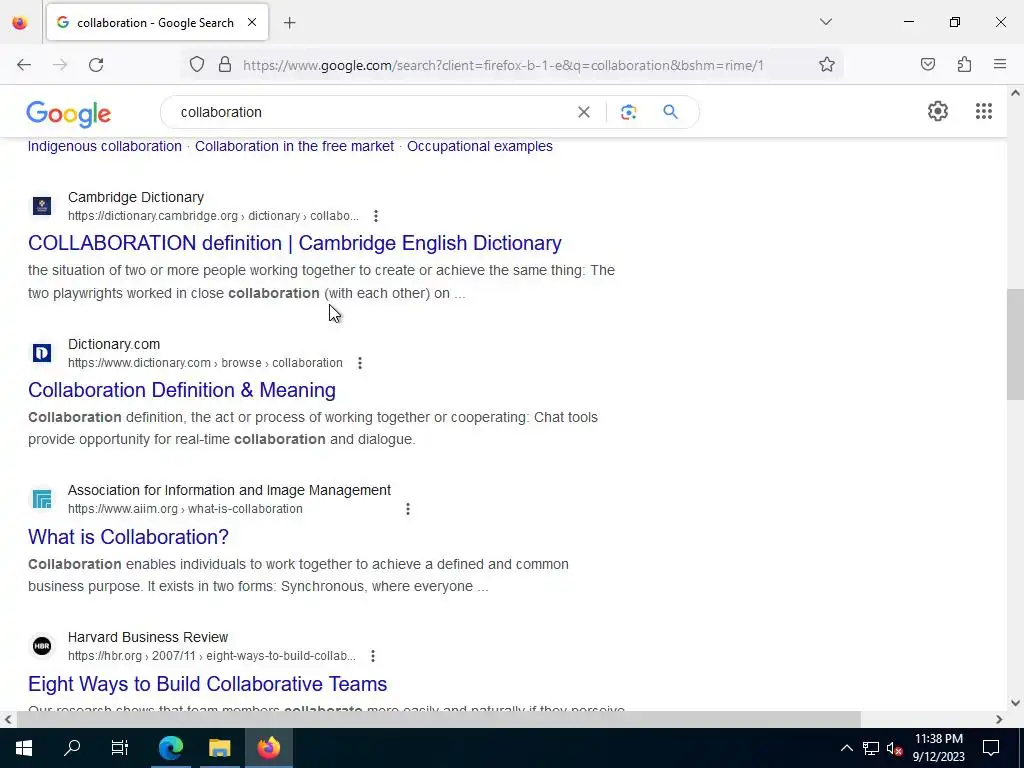Screen dimensions: 1024x768
Task: Click the AIIM site favicon
Action: click(42, 500)
